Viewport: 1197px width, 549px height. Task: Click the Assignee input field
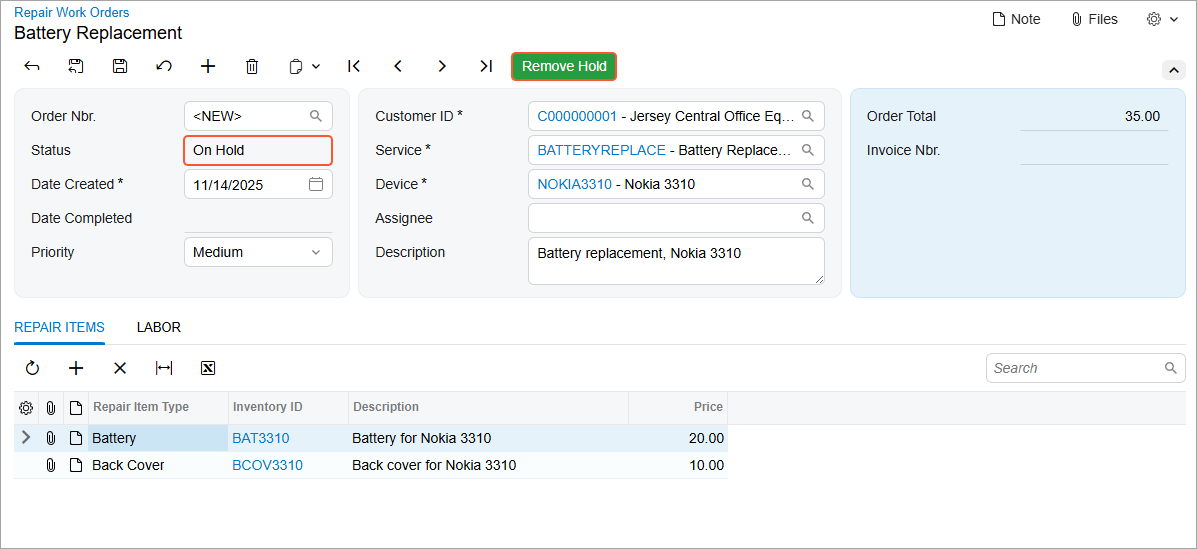[x=676, y=218]
